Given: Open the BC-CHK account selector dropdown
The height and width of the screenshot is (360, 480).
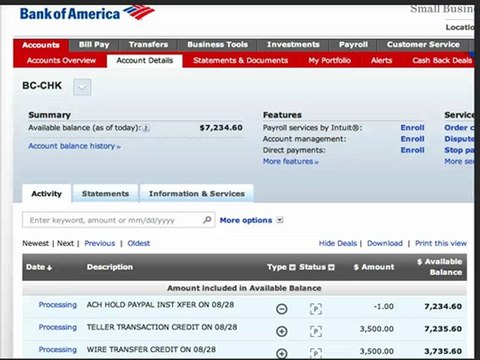Looking at the screenshot, I should click(x=82, y=87).
